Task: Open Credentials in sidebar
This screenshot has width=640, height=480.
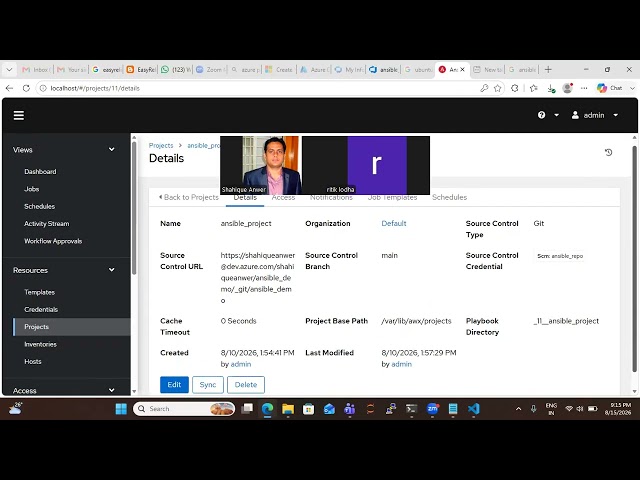Action: [x=41, y=309]
